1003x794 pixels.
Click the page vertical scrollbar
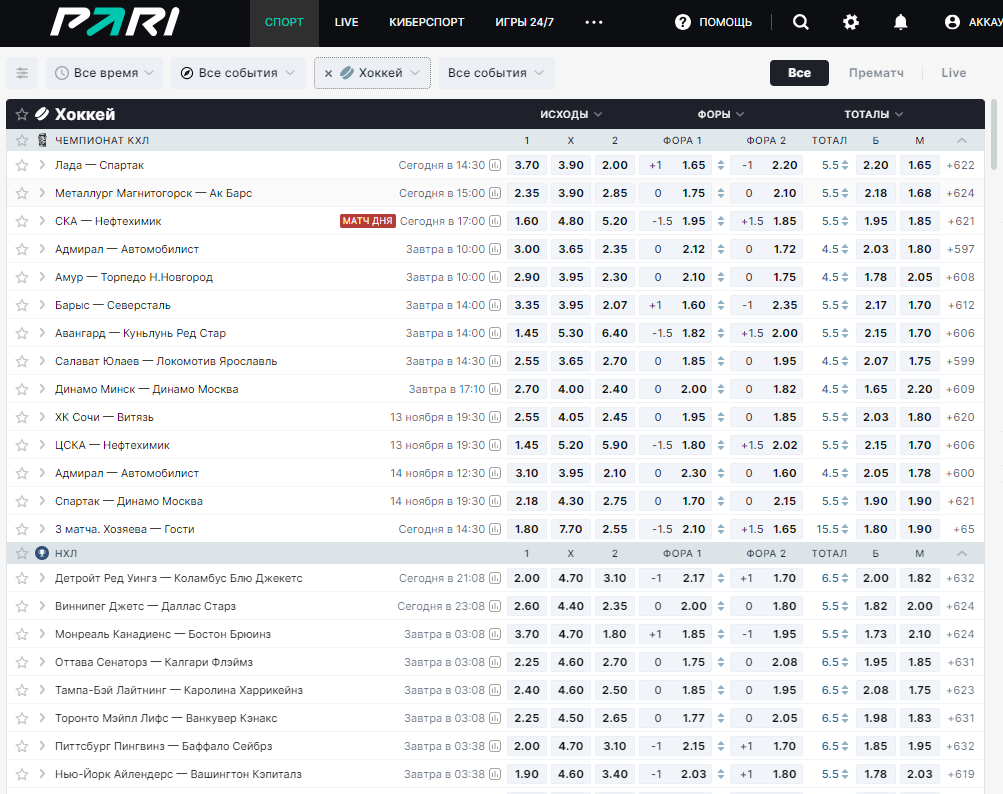point(993,134)
